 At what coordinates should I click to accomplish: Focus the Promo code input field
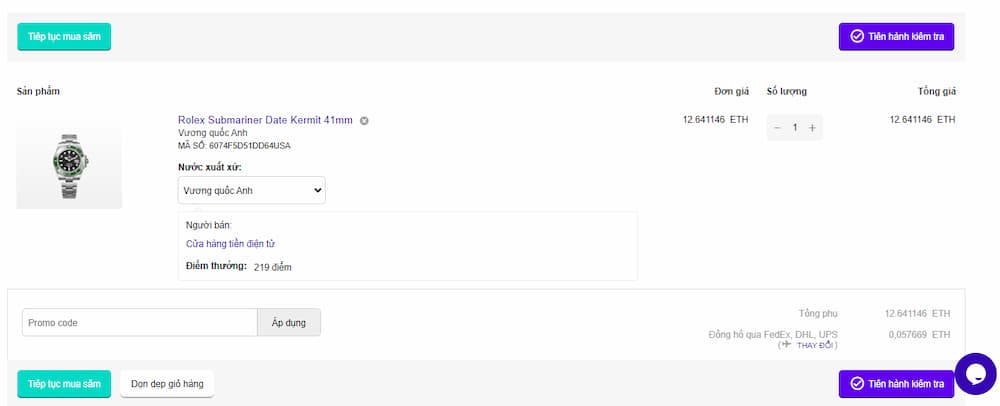coord(140,323)
